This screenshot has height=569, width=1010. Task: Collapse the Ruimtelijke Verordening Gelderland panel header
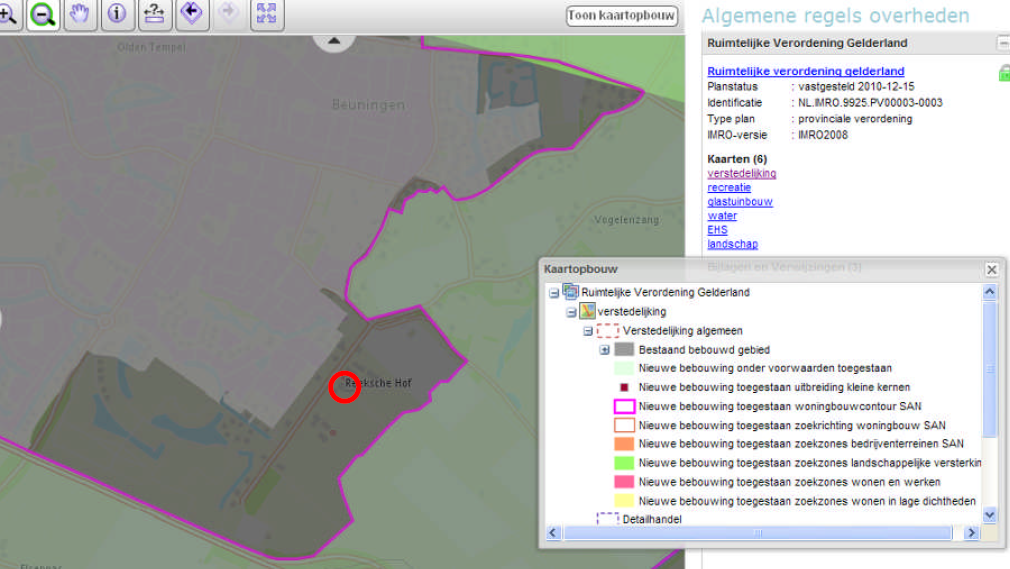(x=1003, y=43)
